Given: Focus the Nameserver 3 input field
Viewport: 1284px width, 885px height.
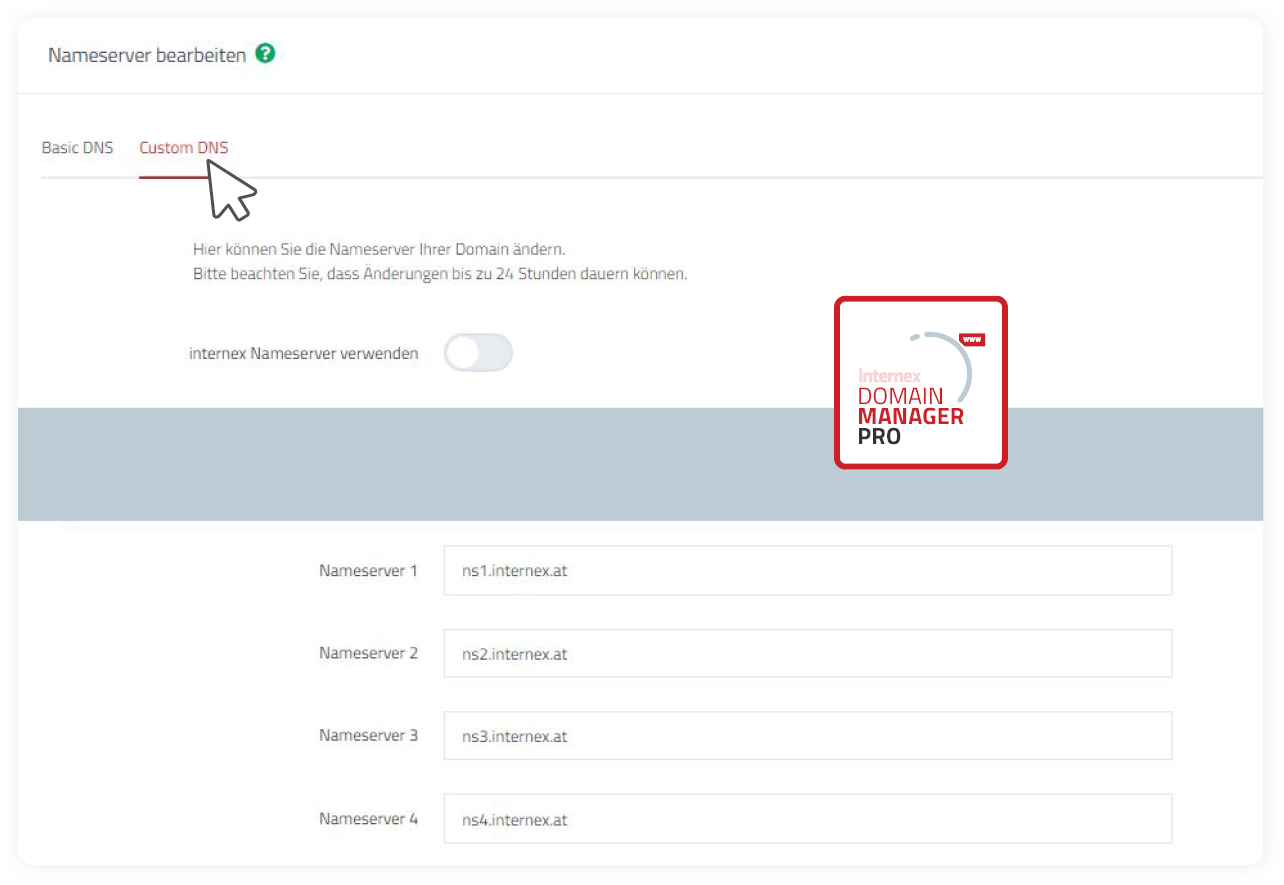Looking at the screenshot, I should coord(808,736).
